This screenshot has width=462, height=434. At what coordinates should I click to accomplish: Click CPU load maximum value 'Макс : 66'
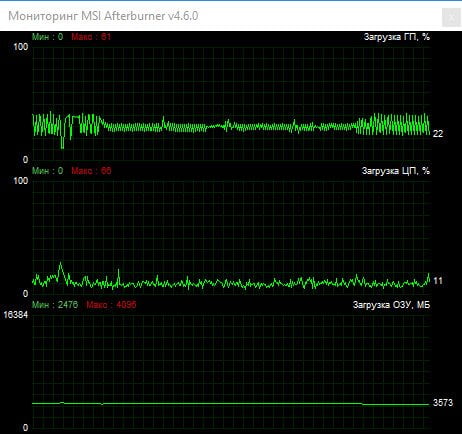tap(91, 171)
